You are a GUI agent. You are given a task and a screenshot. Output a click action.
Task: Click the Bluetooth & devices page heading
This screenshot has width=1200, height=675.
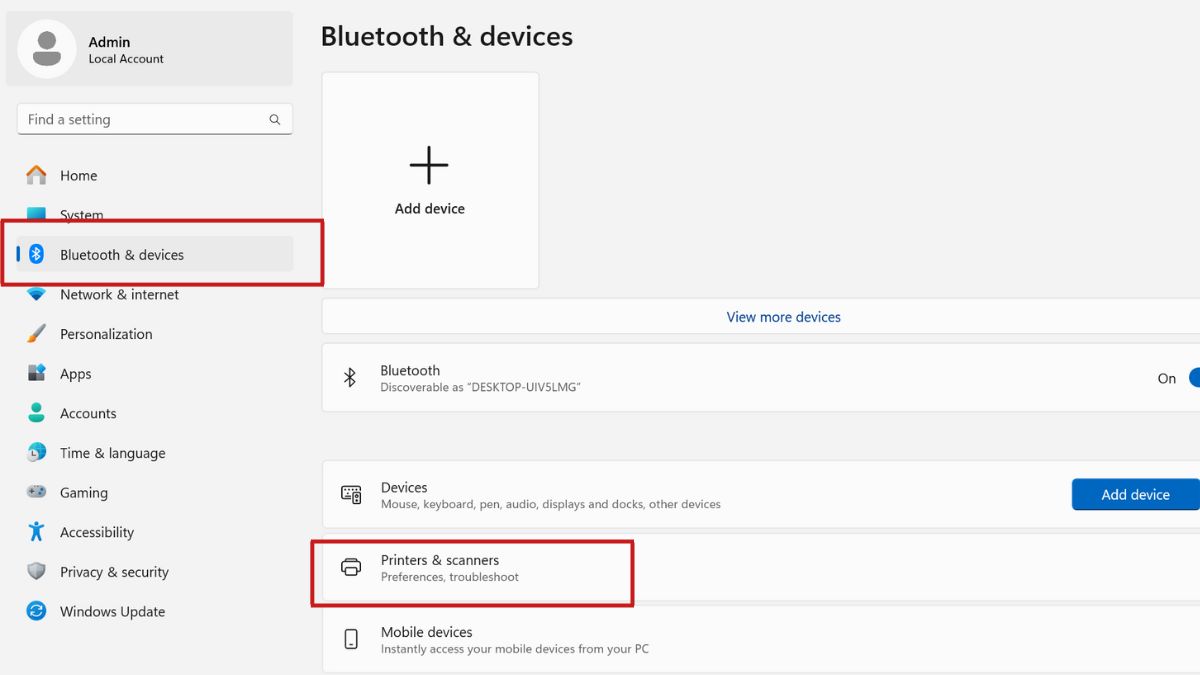[x=447, y=36]
